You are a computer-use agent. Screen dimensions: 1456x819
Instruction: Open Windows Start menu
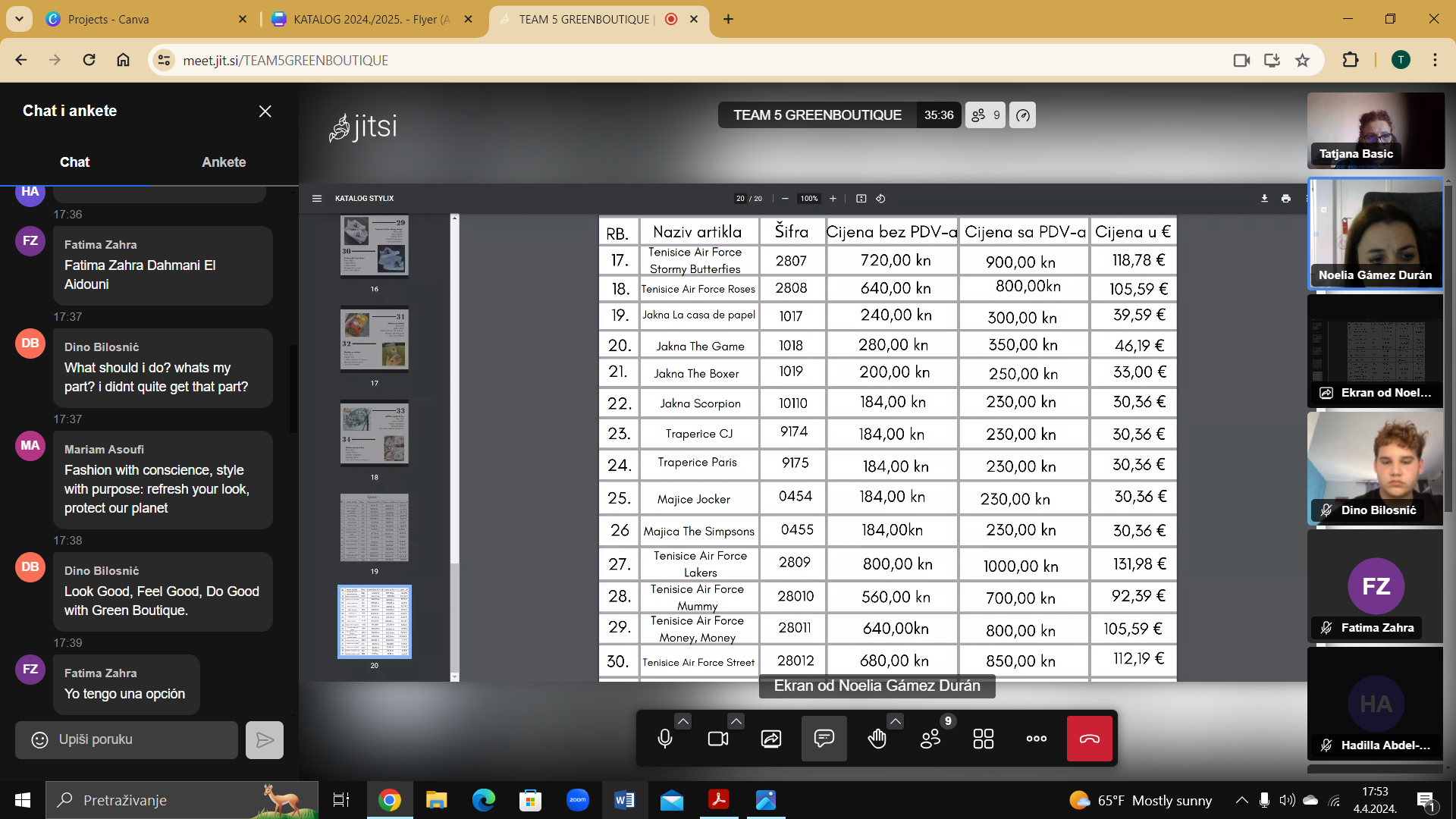pos(23,800)
